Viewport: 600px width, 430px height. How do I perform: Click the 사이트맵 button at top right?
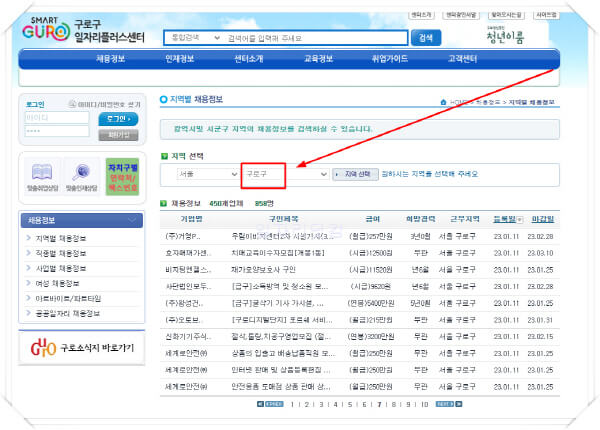pos(546,15)
